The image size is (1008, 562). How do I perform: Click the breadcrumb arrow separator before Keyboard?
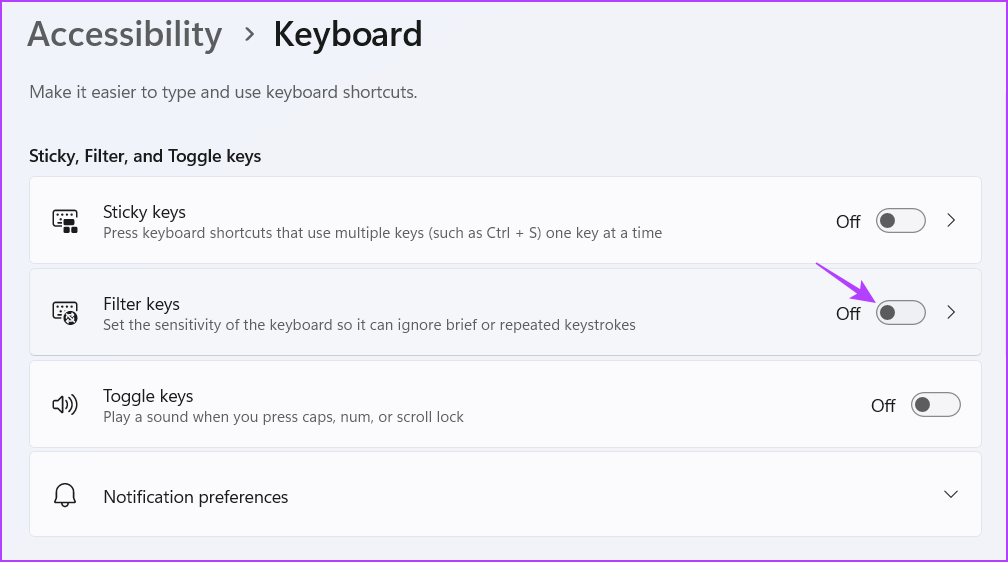(249, 35)
